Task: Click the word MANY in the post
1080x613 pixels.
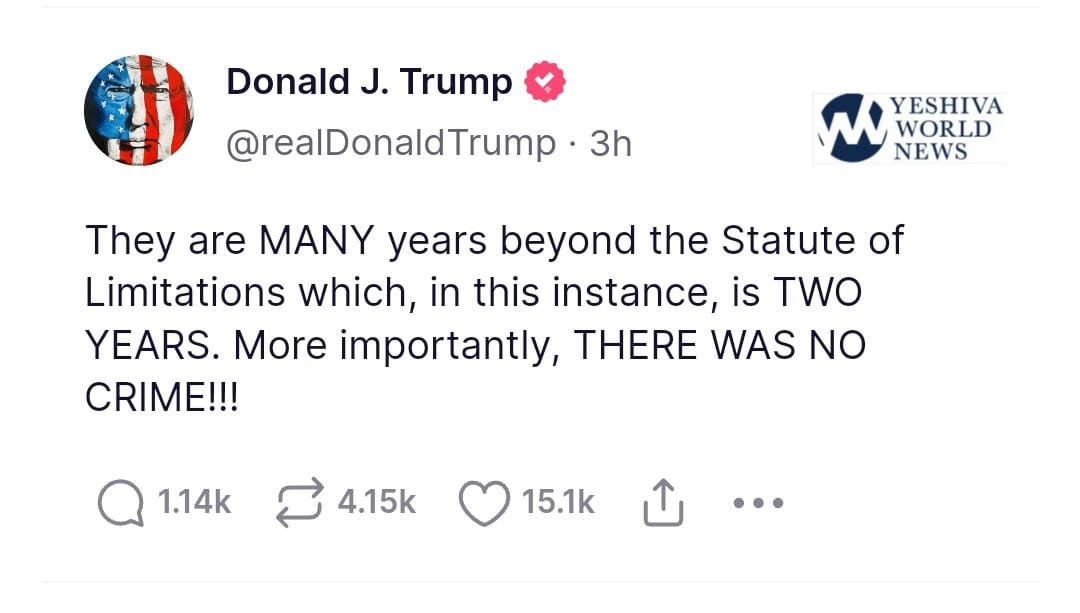Action: pyautogui.click(x=317, y=241)
